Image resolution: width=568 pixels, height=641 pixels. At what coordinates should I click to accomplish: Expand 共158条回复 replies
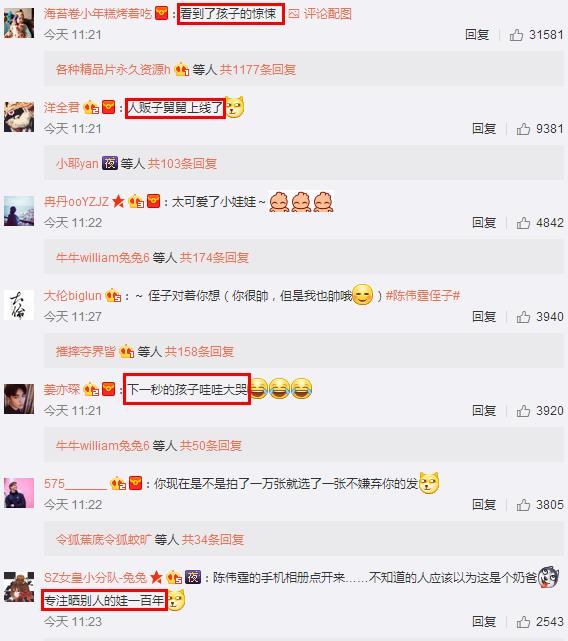pos(199,352)
